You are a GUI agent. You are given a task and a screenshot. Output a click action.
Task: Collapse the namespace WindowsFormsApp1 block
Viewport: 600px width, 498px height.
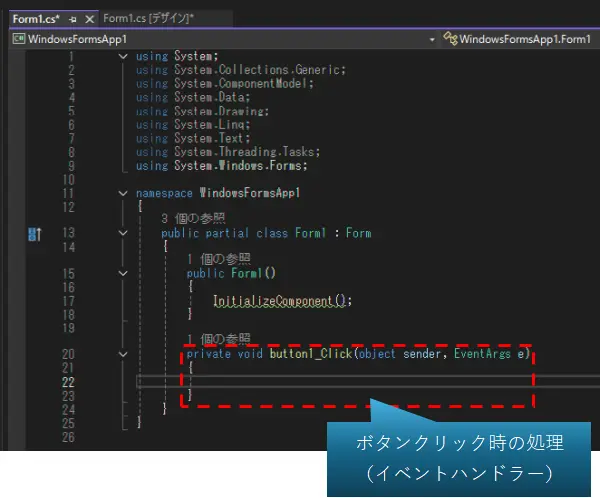(x=123, y=193)
